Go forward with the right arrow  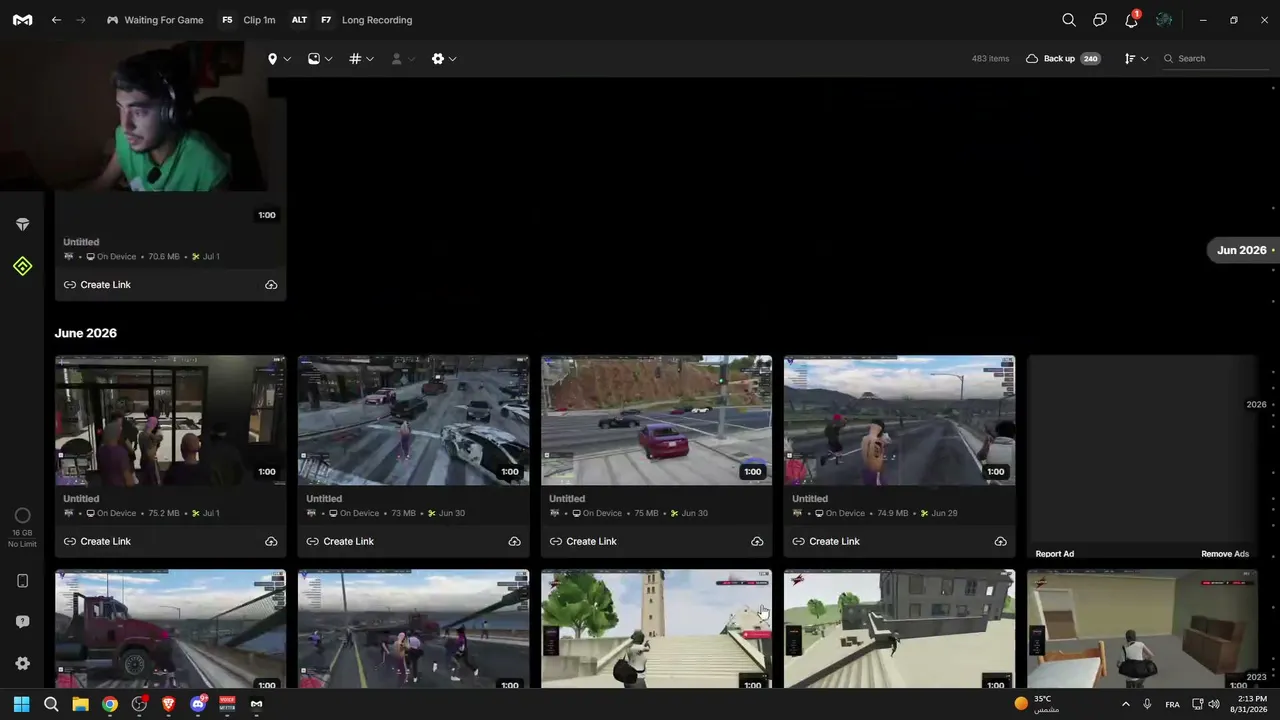(81, 20)
